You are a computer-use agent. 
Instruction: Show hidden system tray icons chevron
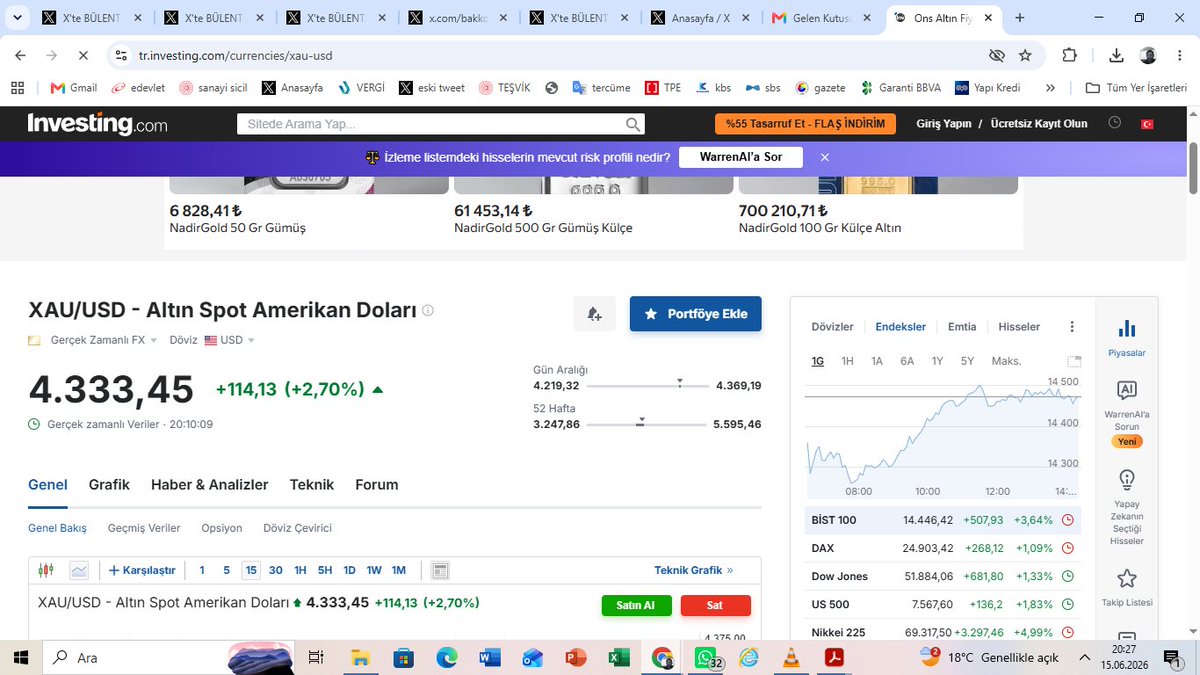[x=1084, y=658]
